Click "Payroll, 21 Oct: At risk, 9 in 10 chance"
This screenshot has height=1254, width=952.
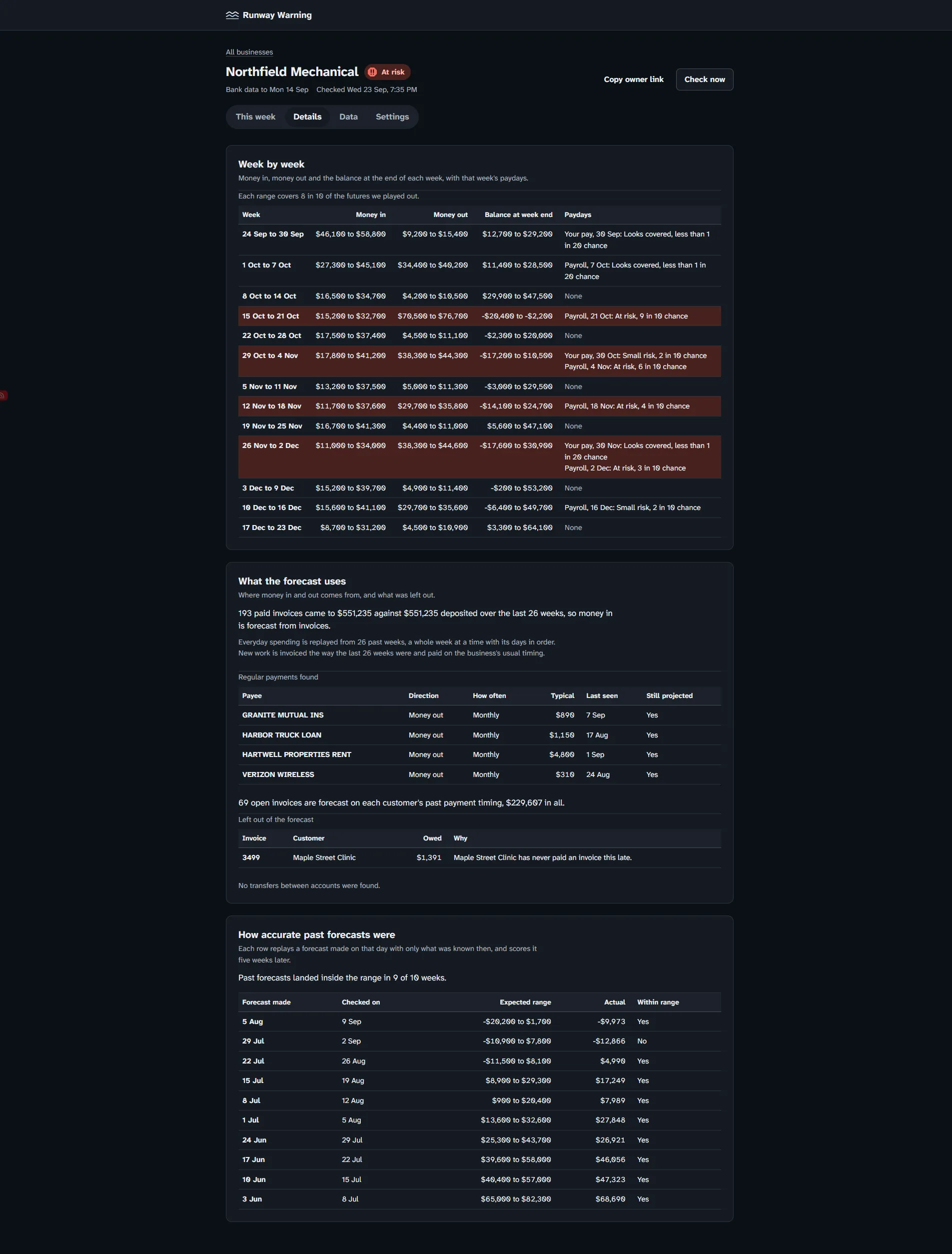[x=626, y=316]
